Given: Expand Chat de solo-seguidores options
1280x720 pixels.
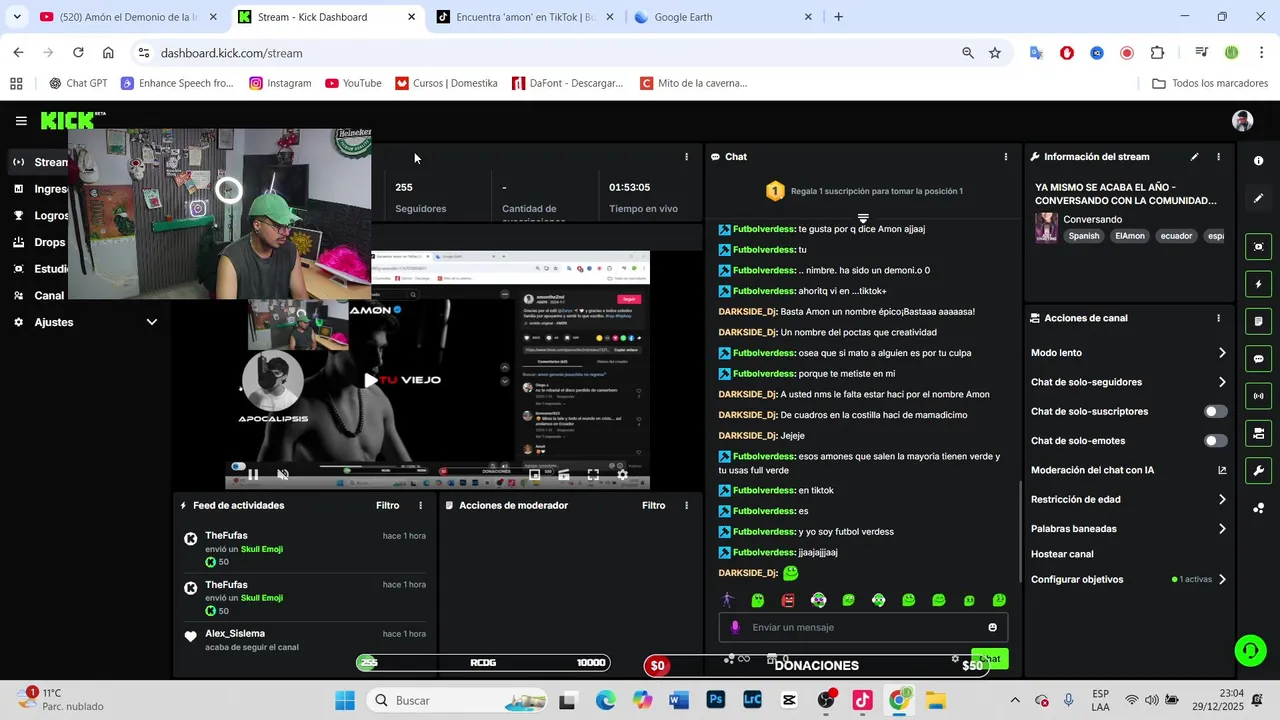Looking at the screenshot, I should coord(1222,382).
